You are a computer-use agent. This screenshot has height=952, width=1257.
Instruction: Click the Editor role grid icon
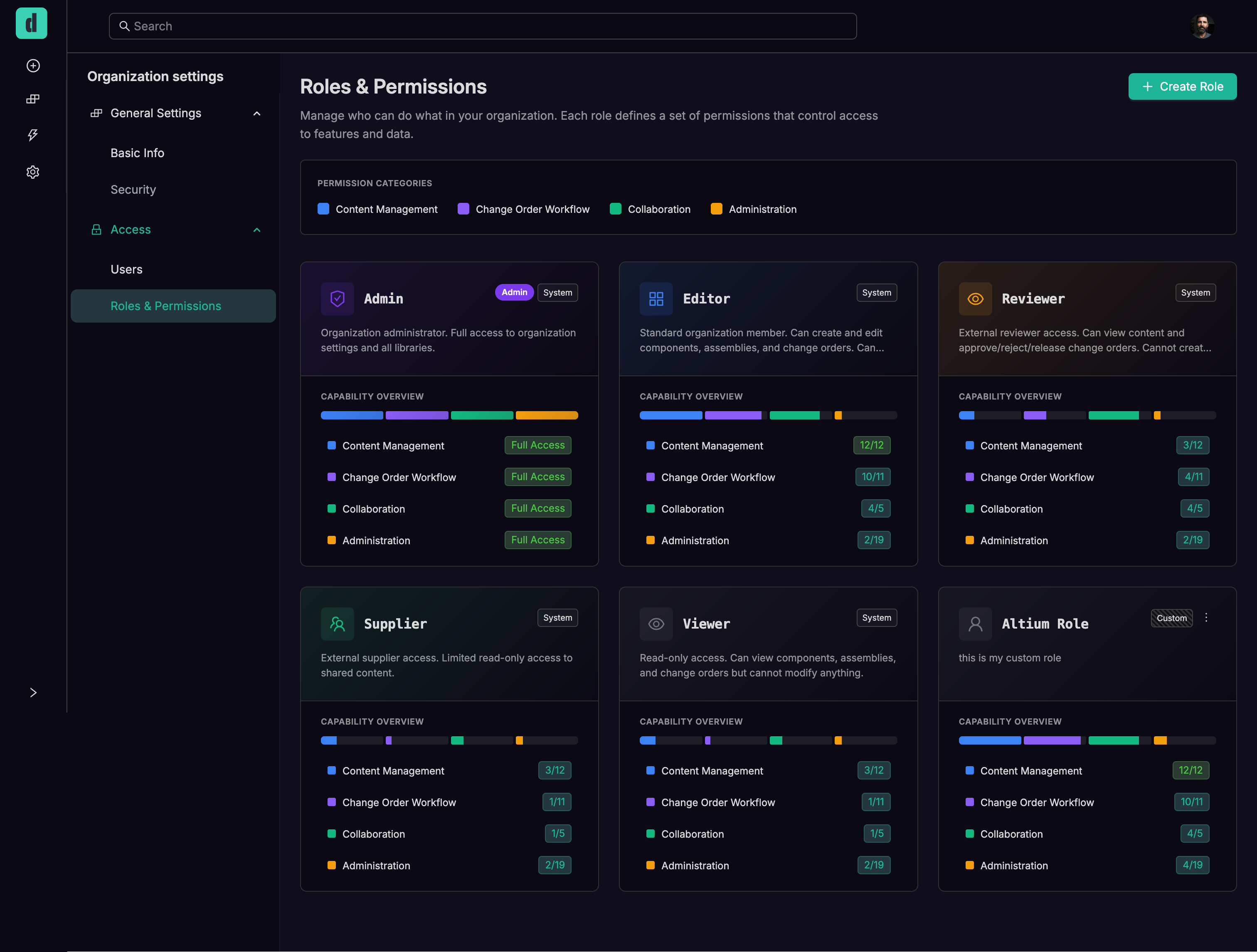656,299
